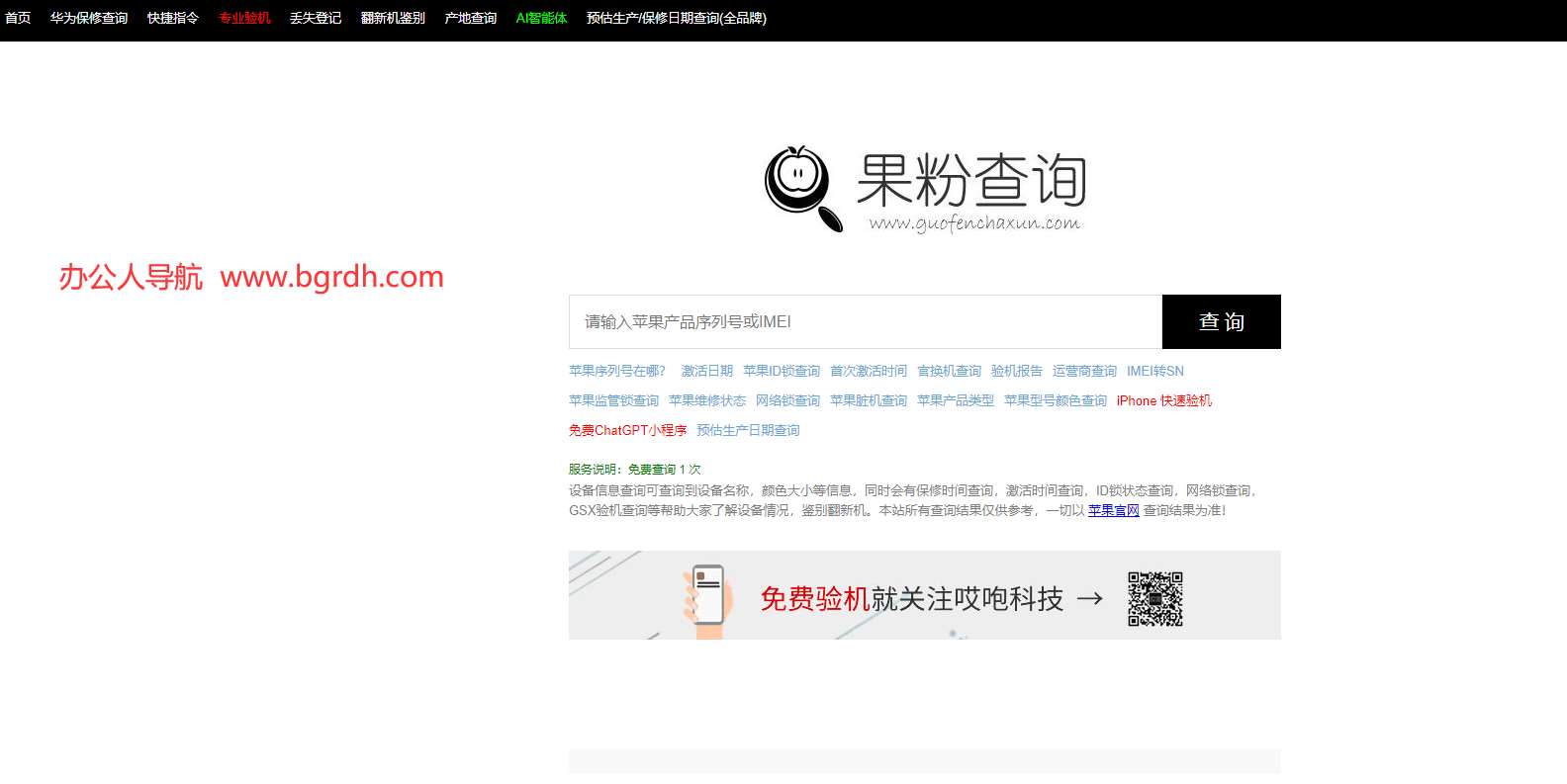Open 翻新机鉴别 in the top navigation

[393, 18]
